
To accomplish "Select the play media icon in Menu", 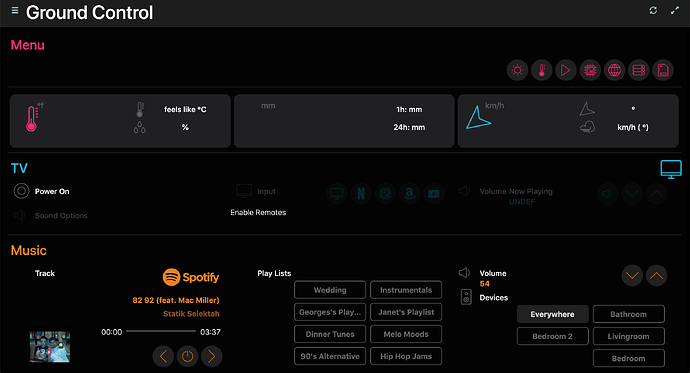I will tap(566, 70).
